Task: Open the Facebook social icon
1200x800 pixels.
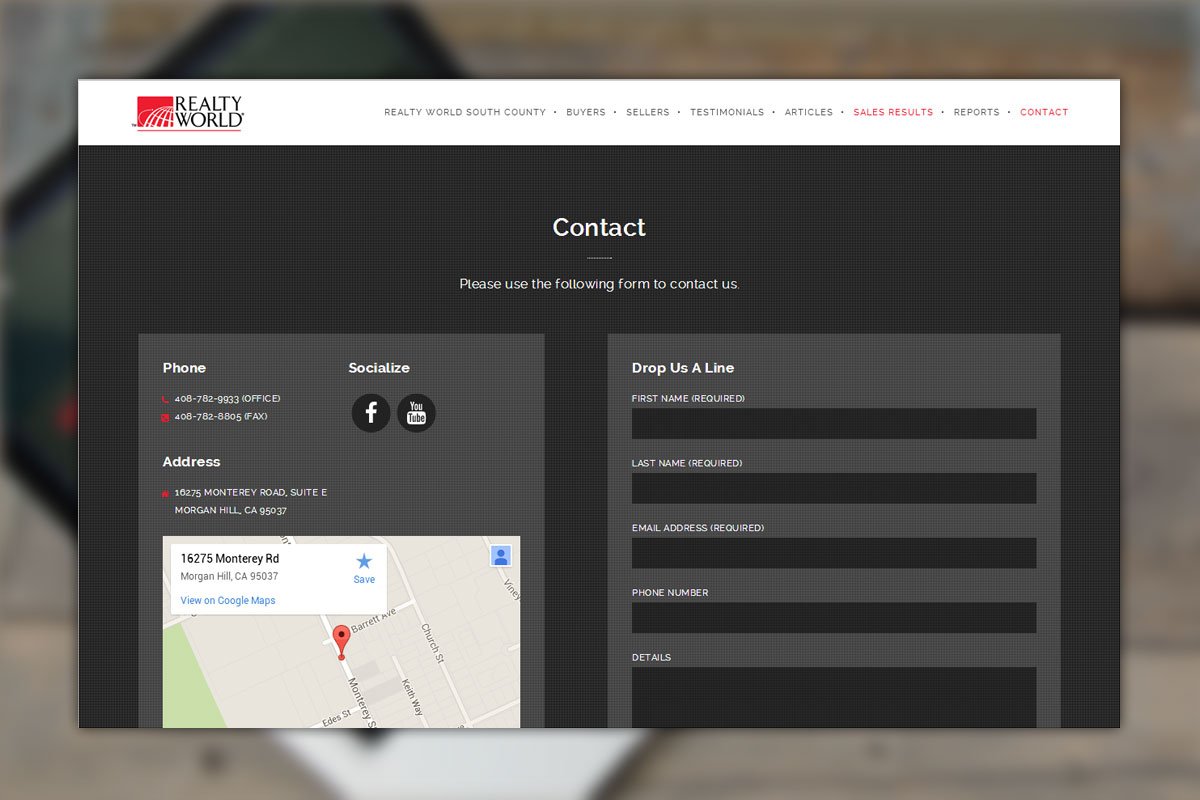Action: tap(371, 412)
